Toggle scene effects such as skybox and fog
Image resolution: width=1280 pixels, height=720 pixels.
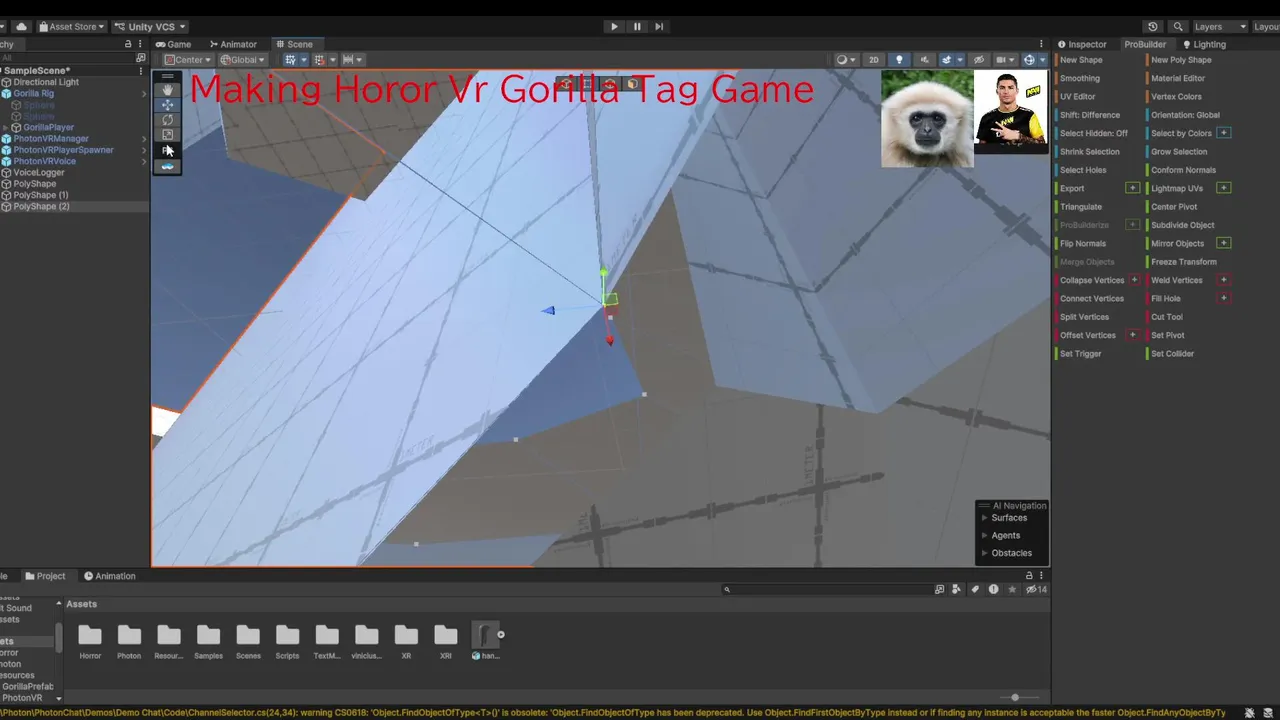[949, 60]
